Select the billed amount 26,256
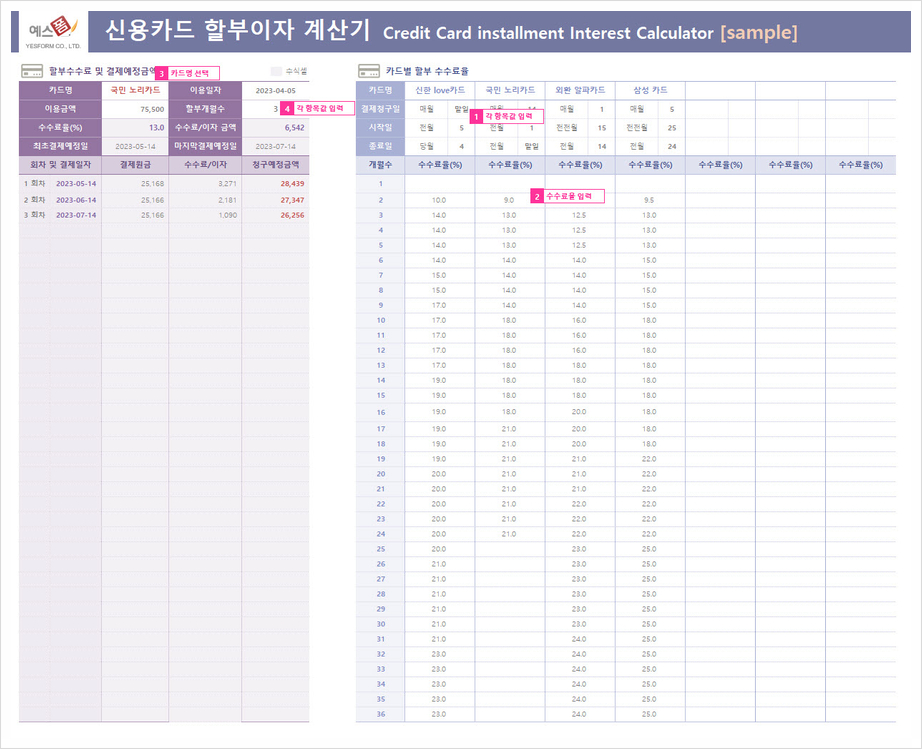The height and width of the screenshot is (749, 922). pos(292,215)
